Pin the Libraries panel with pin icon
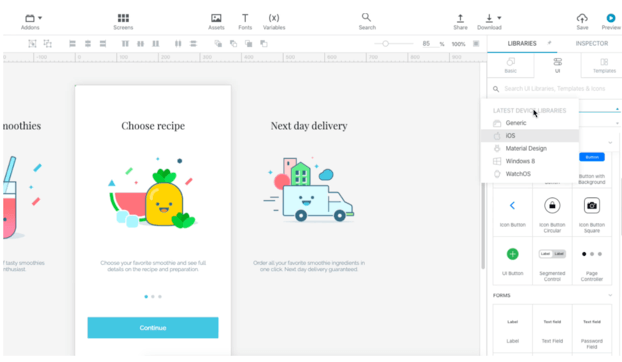 [x=549, y=43]
